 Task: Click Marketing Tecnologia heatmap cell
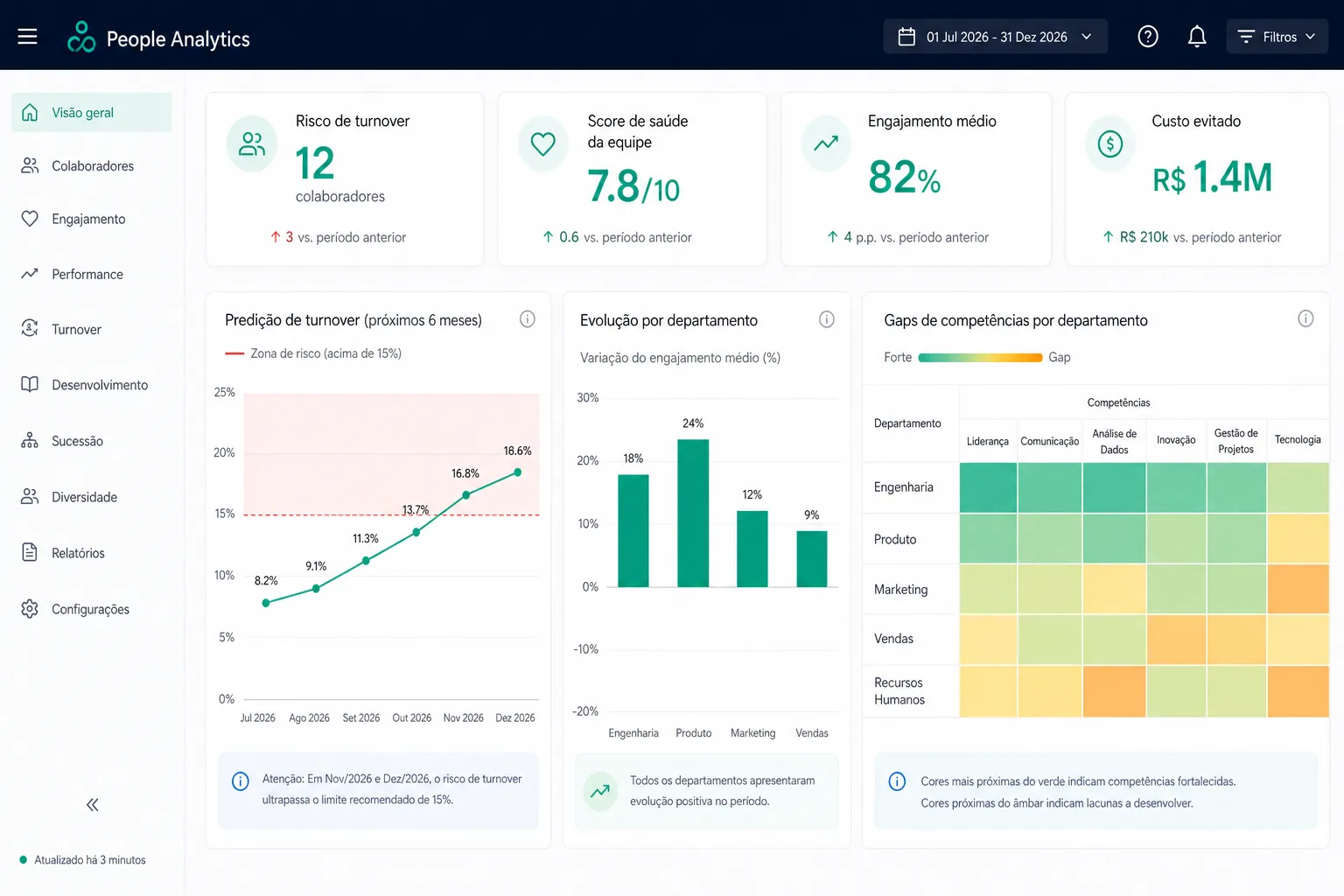click(1298, 589)
